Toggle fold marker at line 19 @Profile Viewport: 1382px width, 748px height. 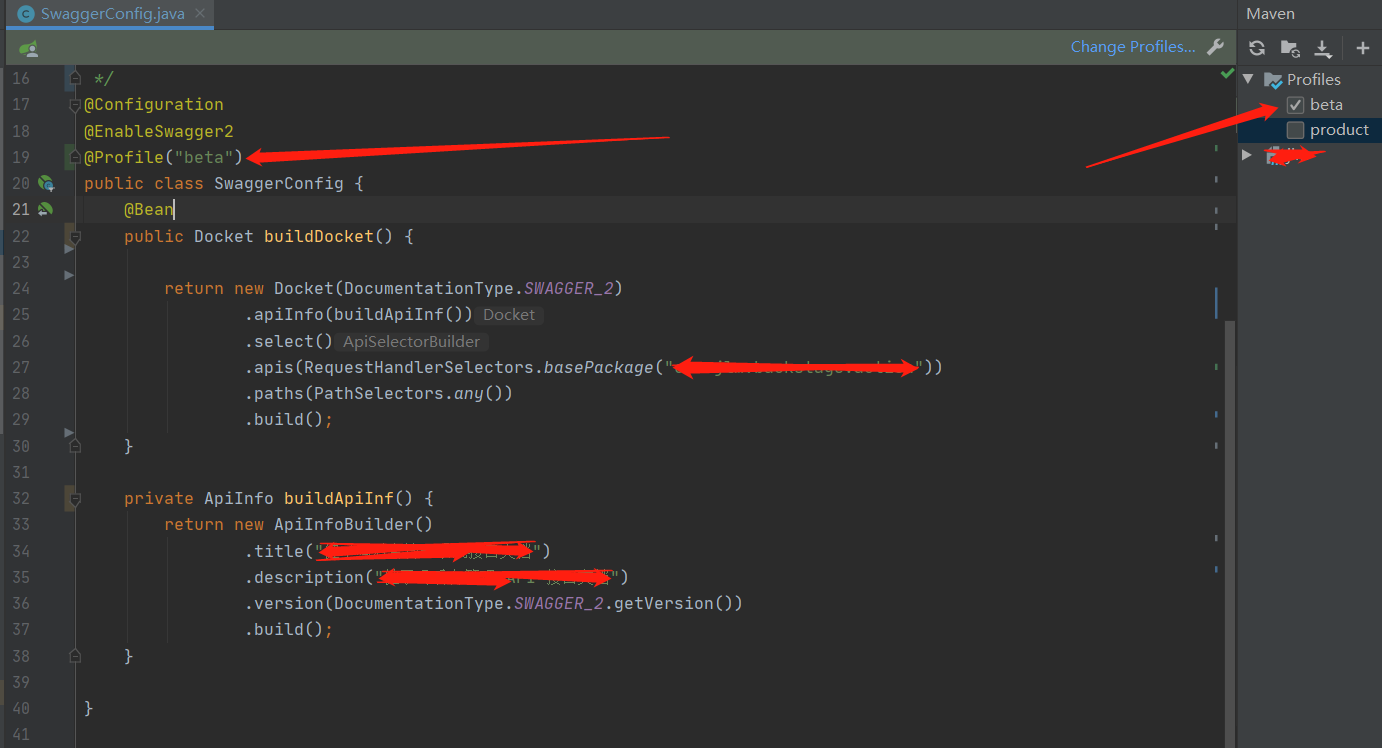click(74, 157)
